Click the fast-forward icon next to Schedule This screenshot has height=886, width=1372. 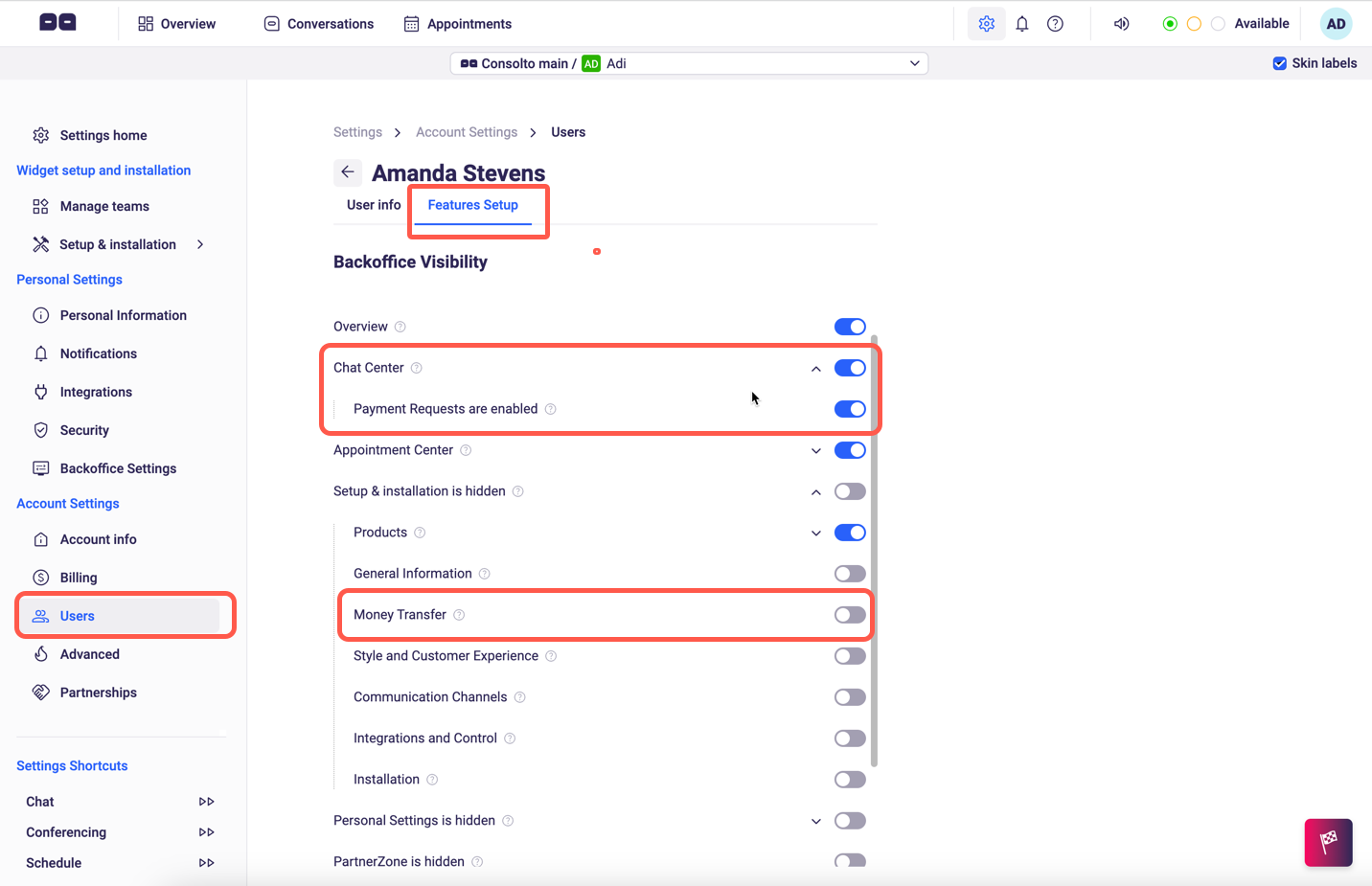point(206,863)
